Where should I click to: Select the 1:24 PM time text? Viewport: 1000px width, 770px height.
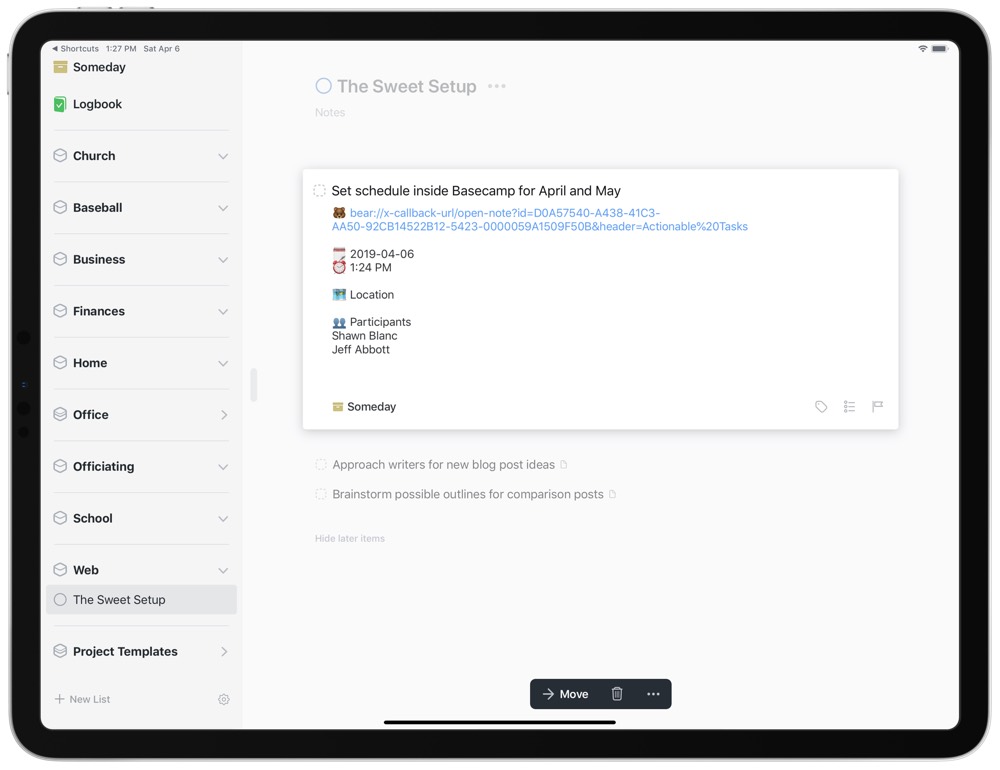(x=371, y=267)
